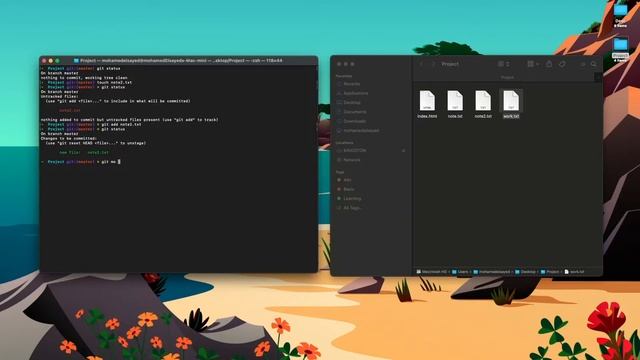
Task: Click the 'touch note2.txt' command line
Action: click(x=86, y=82)
